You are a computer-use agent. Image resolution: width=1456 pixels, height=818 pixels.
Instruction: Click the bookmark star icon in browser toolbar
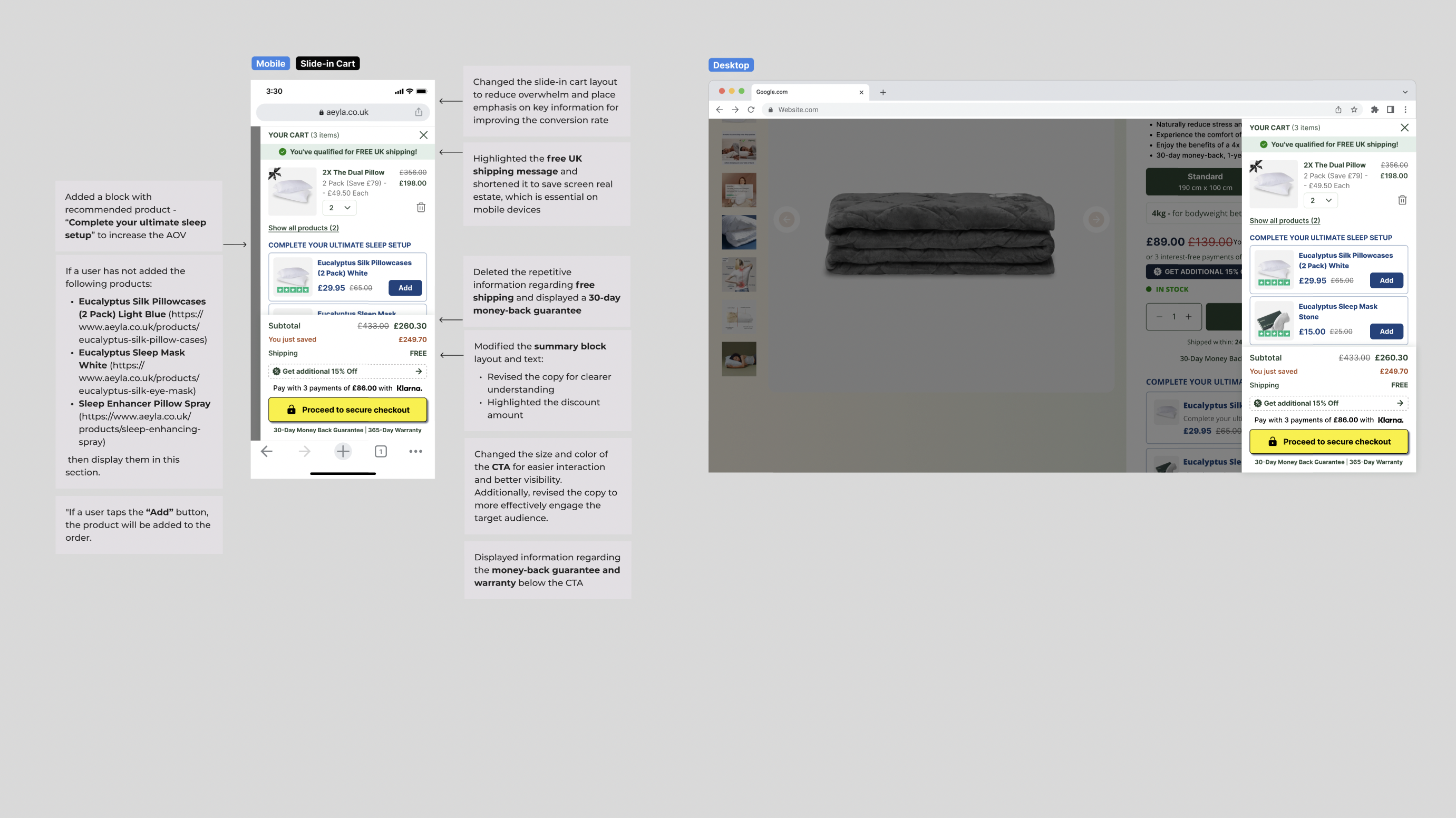point(1354,110)
